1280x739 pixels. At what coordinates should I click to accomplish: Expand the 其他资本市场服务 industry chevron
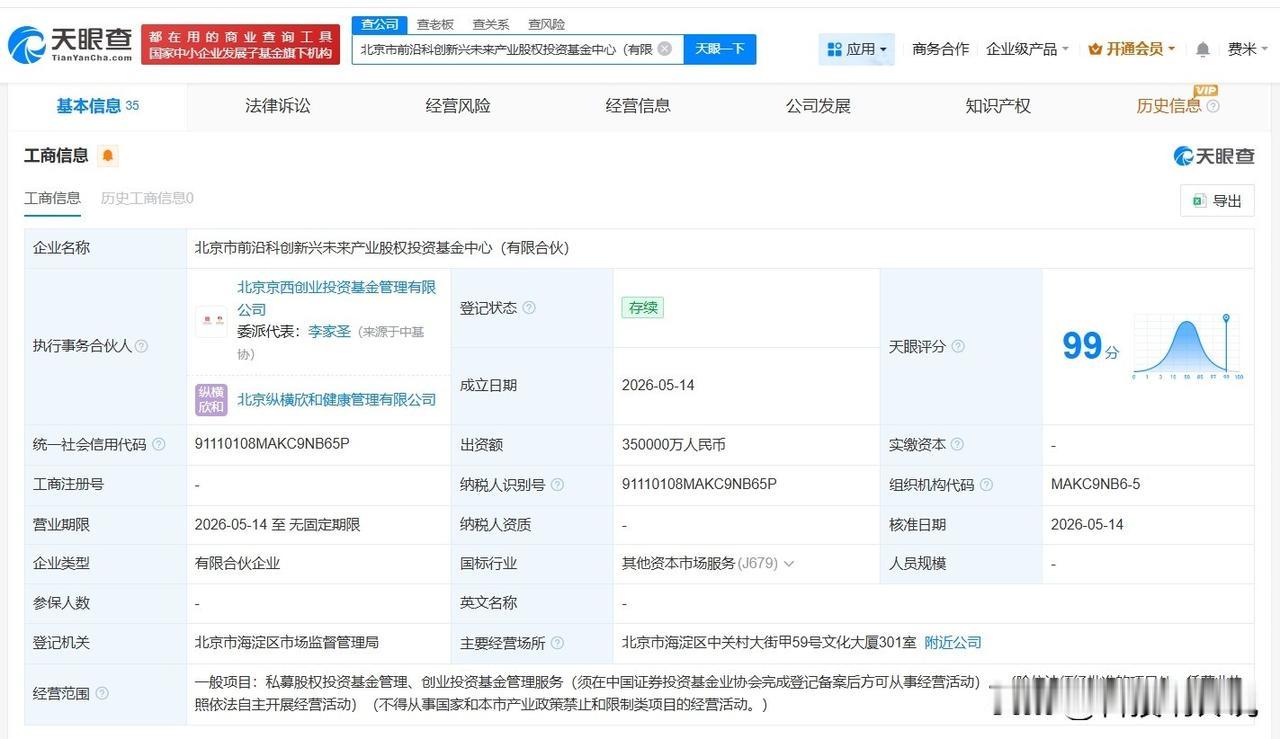789,564
